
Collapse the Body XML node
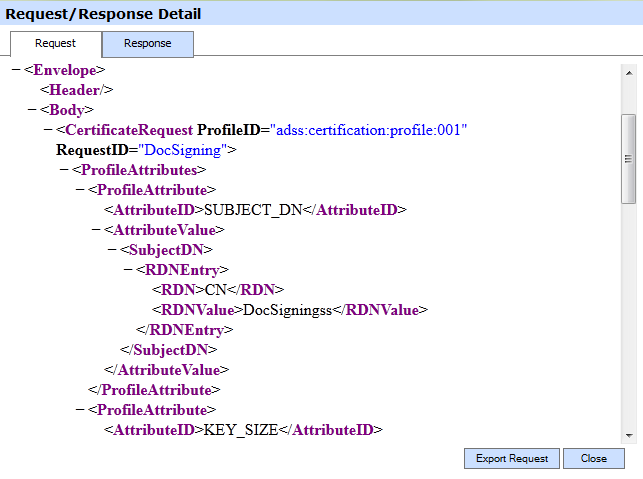click(x=32, y=110)
